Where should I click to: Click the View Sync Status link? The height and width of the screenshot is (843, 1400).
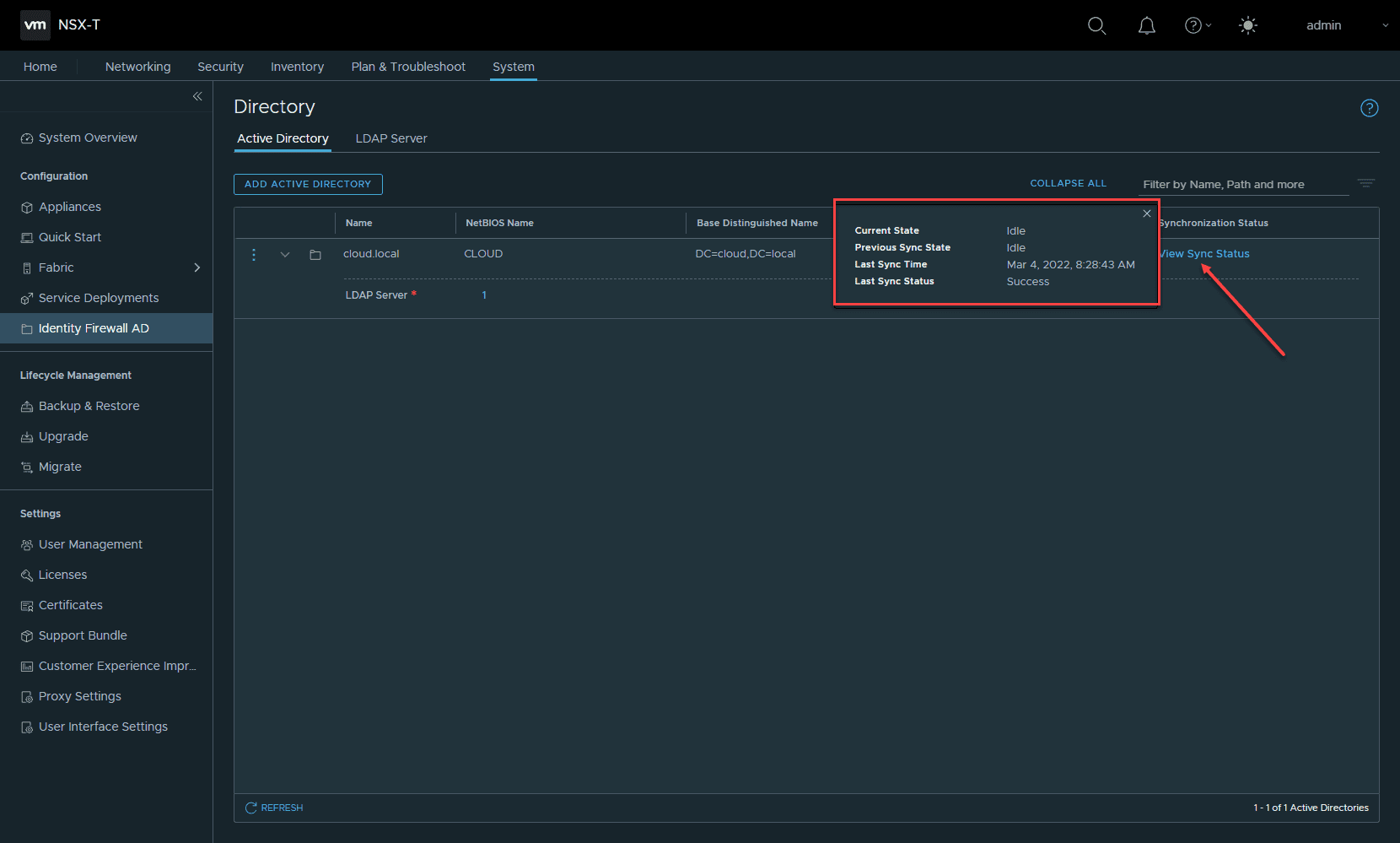pyautogui.click(x=1205, y=254)
